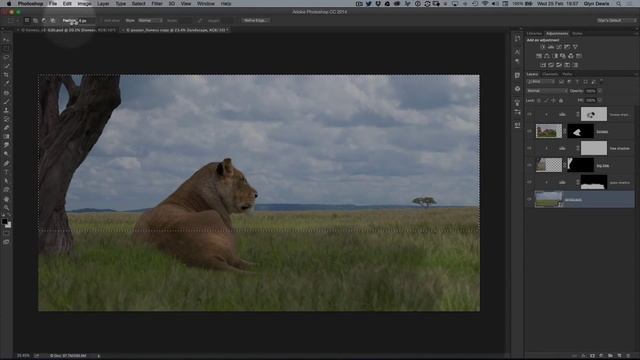Toggle the Anti-alias checkbox
640x360 pixels.
[101, 20]
